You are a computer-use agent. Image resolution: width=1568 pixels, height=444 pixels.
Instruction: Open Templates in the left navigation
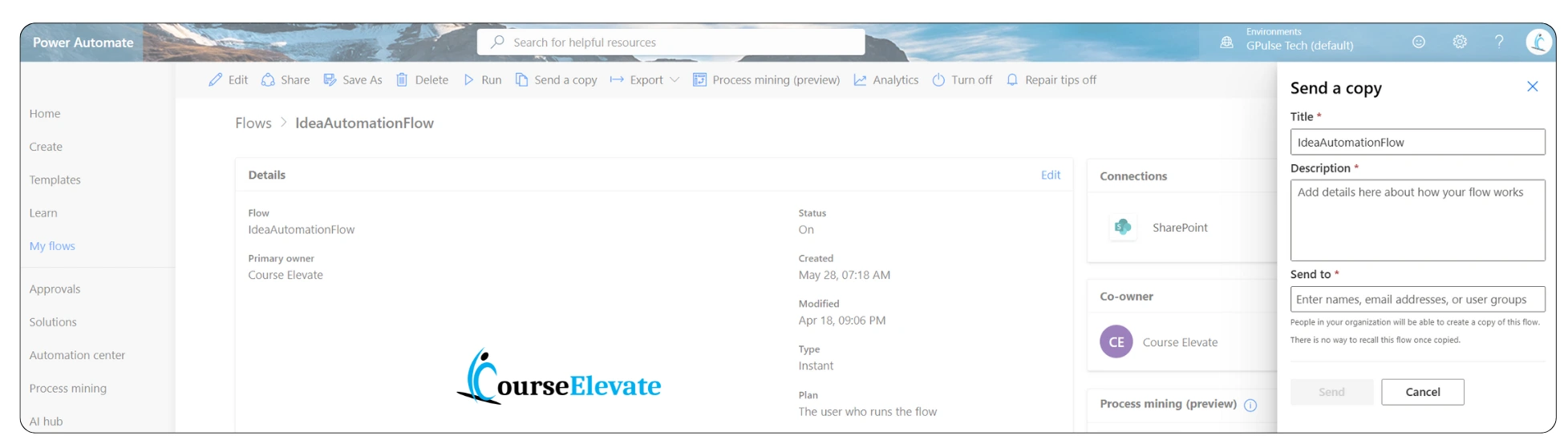[55, 180]
